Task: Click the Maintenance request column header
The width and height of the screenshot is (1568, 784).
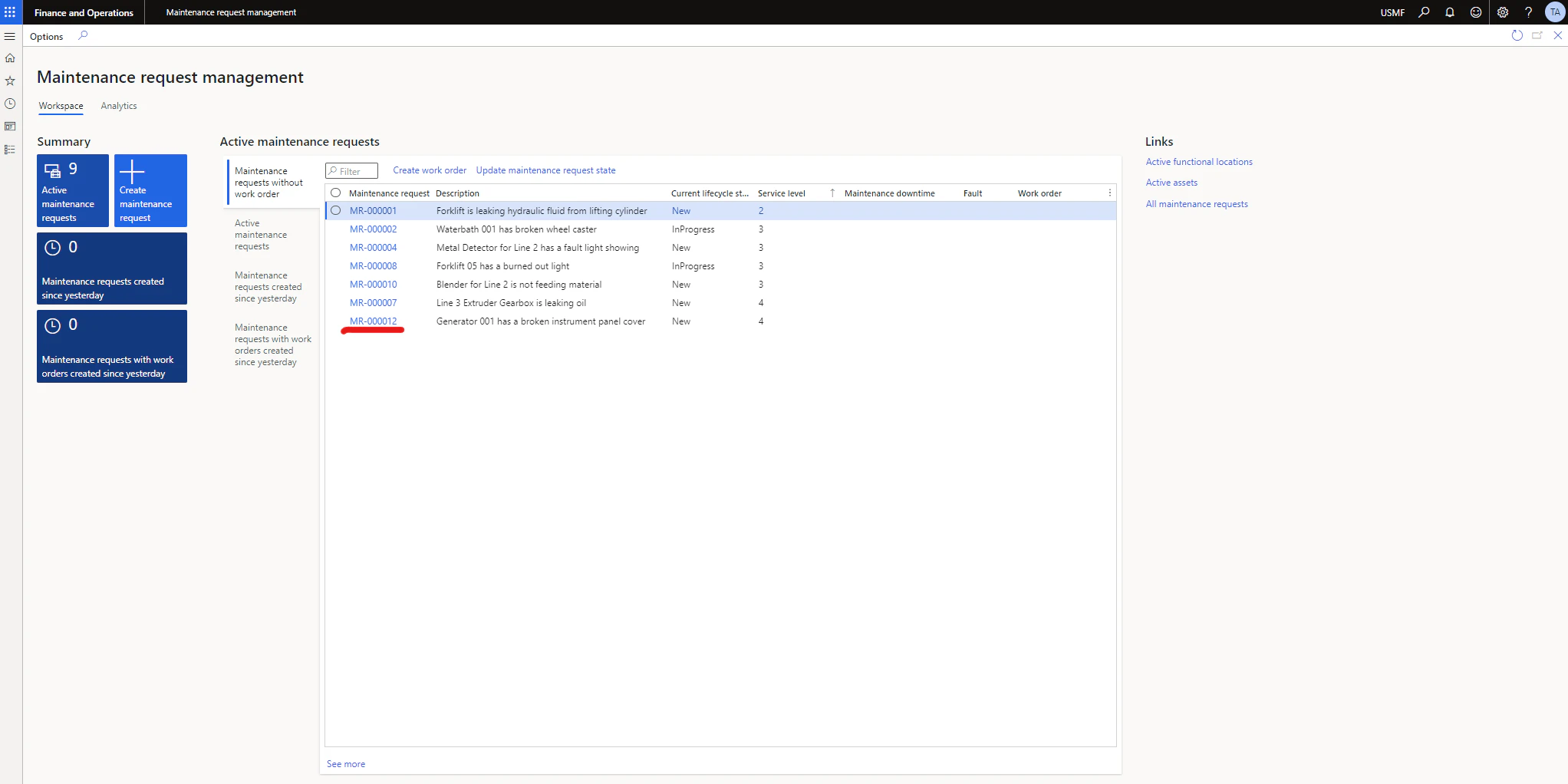Action: coord(389,193)
